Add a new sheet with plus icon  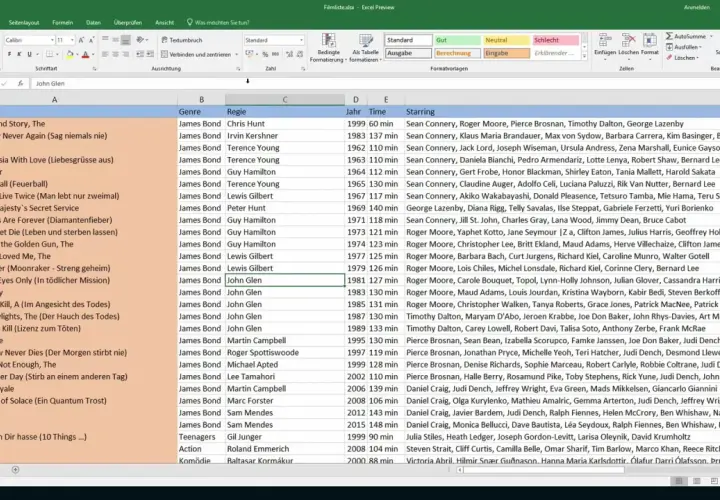tap(15, 470)
